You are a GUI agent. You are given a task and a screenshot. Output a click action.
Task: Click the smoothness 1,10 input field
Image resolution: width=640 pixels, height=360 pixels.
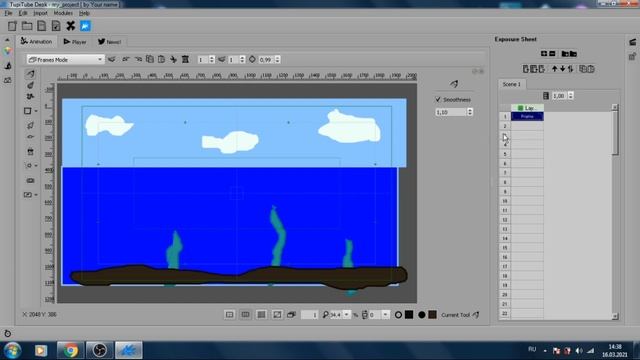coord(451,112)
